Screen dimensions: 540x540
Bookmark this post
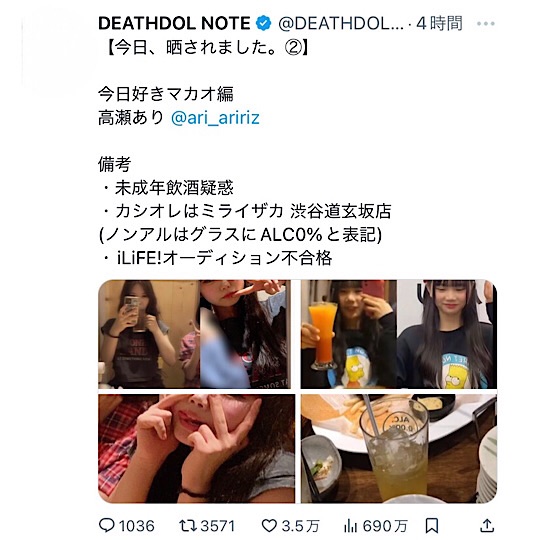(432, 526)
